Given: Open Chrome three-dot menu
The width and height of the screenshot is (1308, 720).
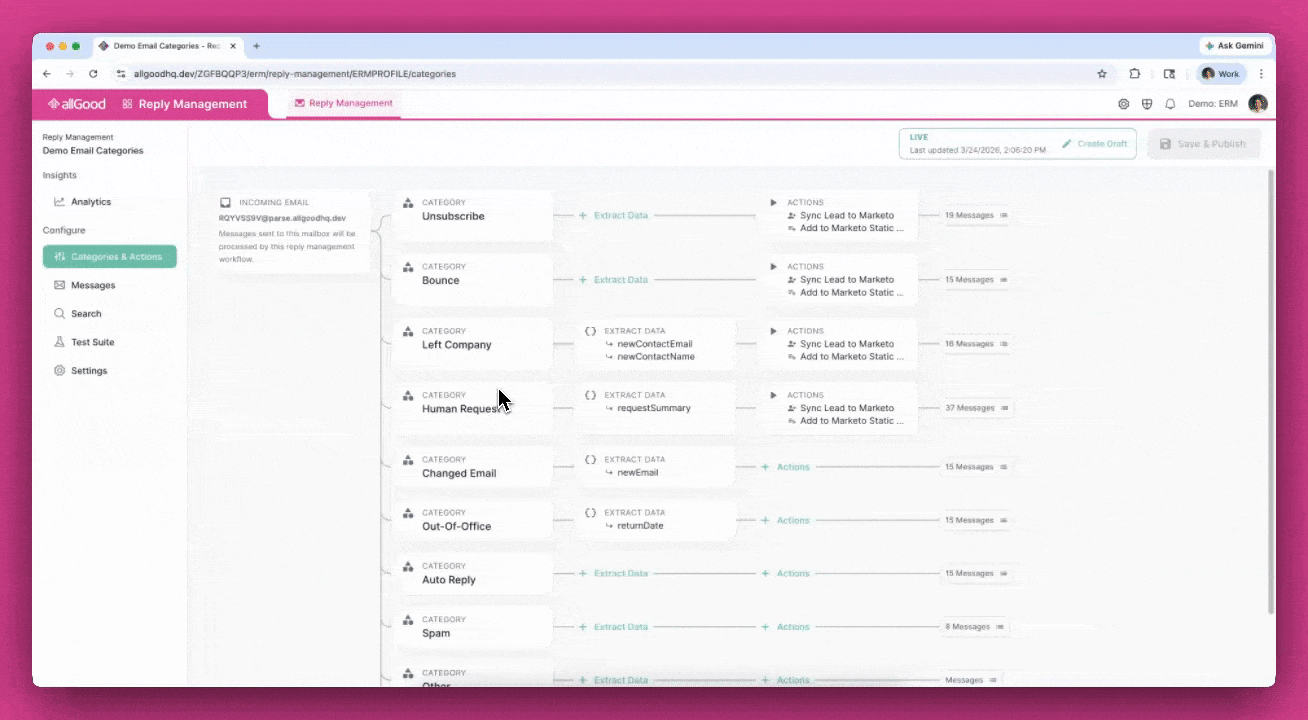Looking at the screenshot, I should click(1261, 74).
